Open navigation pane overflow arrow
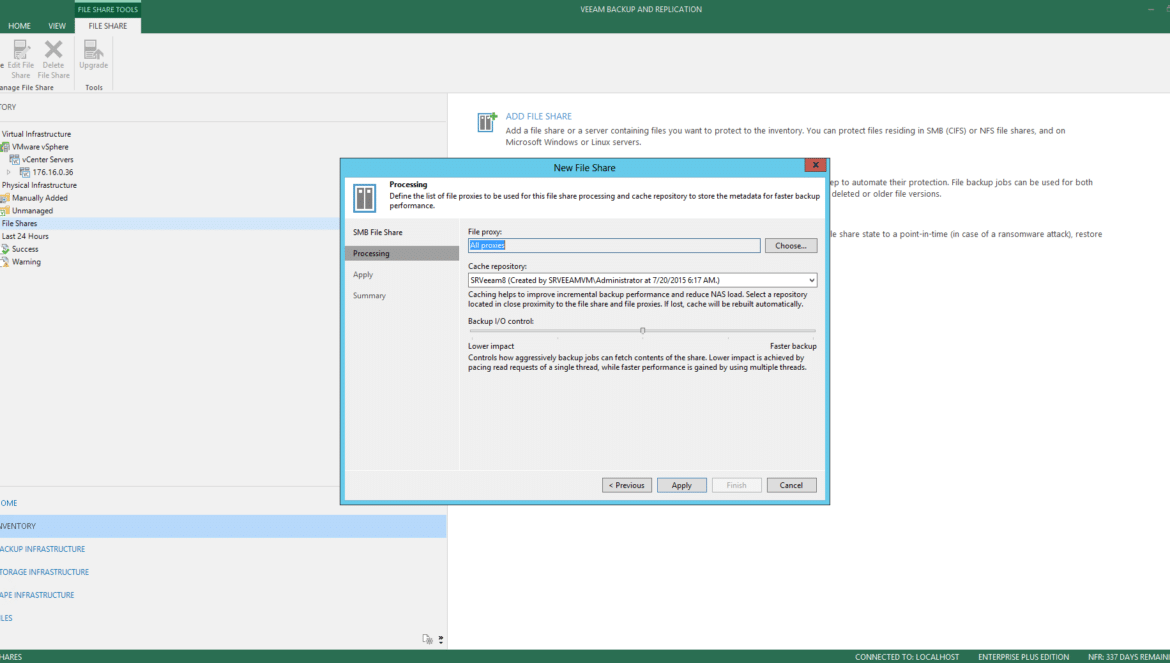 [x=441, y=639]
